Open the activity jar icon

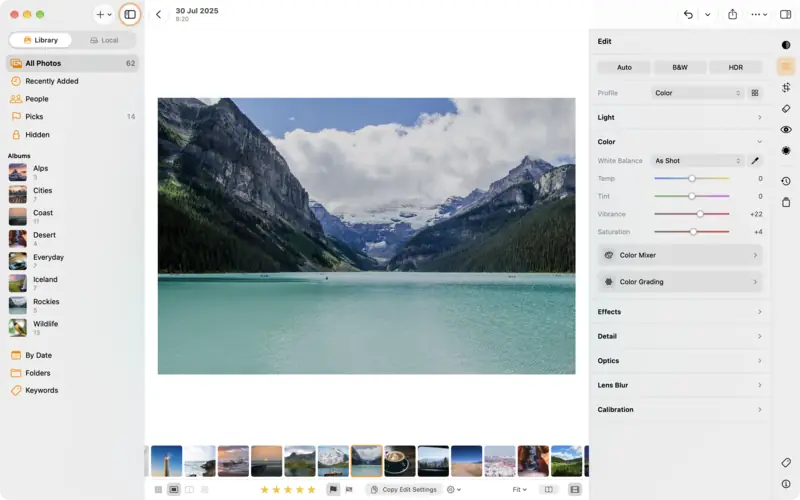pos(786,203)
